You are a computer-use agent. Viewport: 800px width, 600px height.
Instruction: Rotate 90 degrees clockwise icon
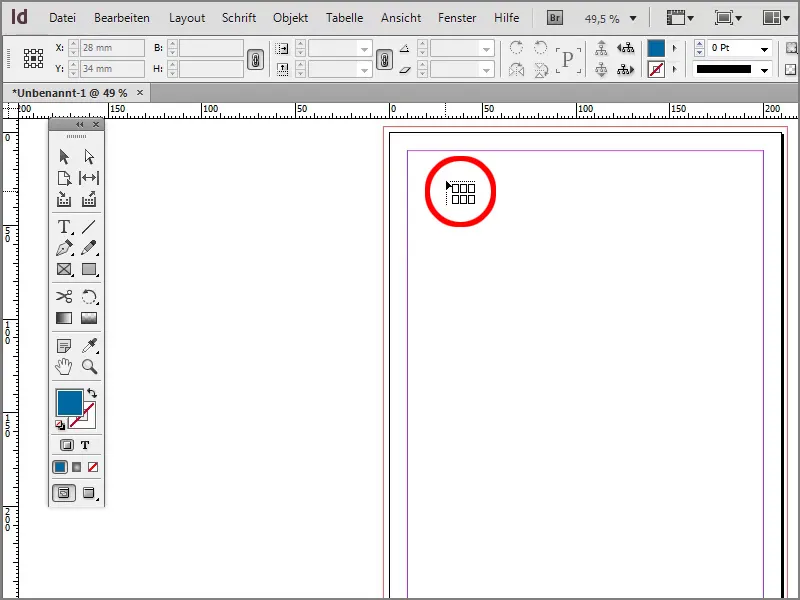[516, 48]
